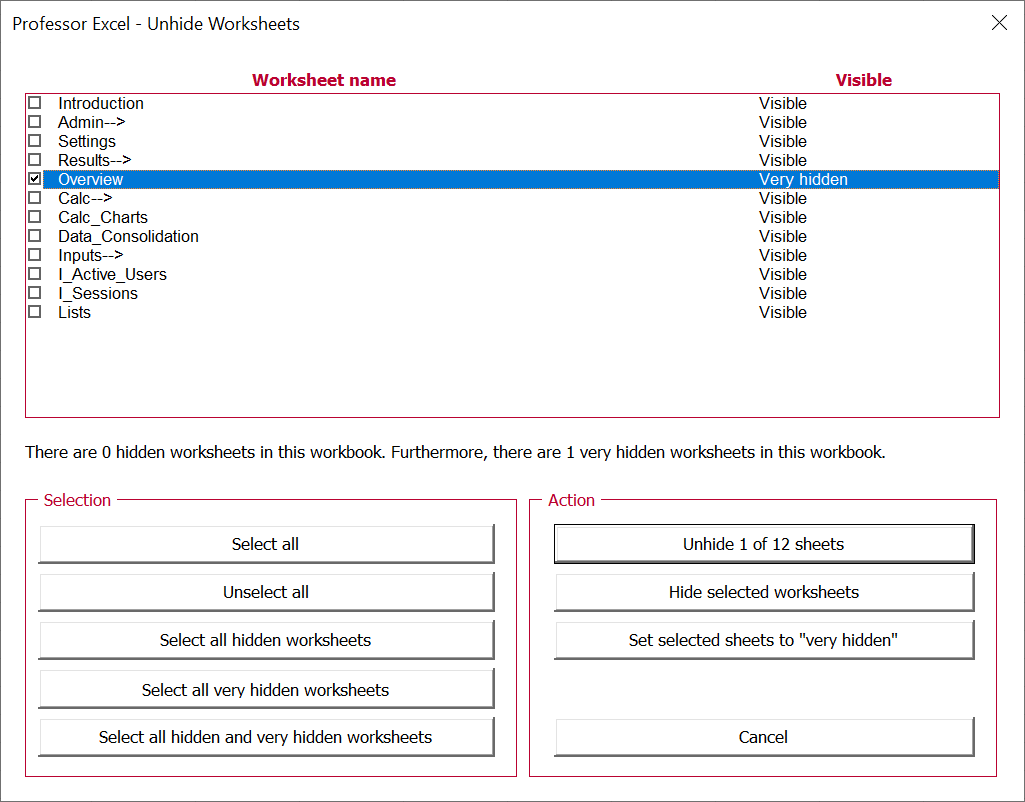Check the Lists worksheet checkbox
This screenshot has height=802, width=1025.
click(34, 312)
